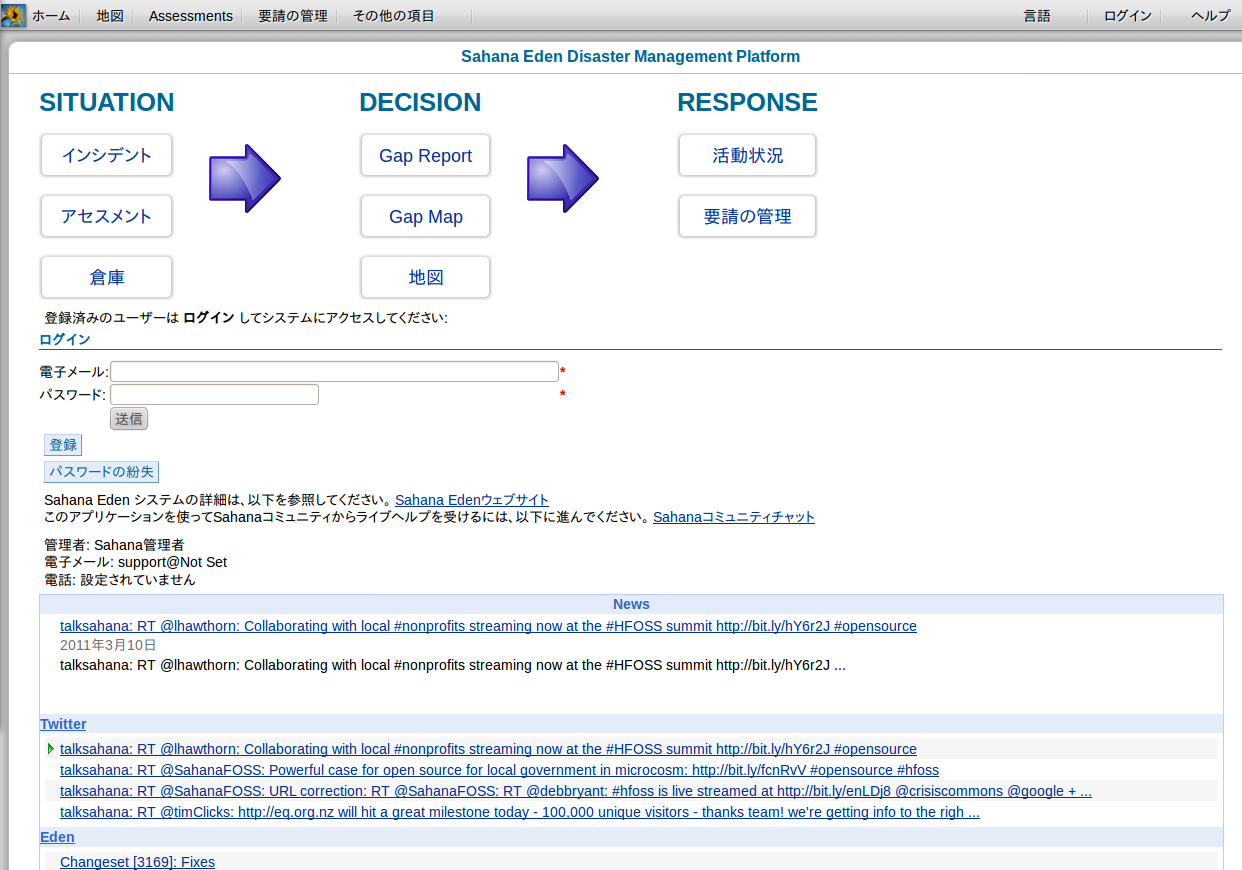1242x870 pixels.
Task: Click the 2011年3月10日 date text
Action: point(108,645)
